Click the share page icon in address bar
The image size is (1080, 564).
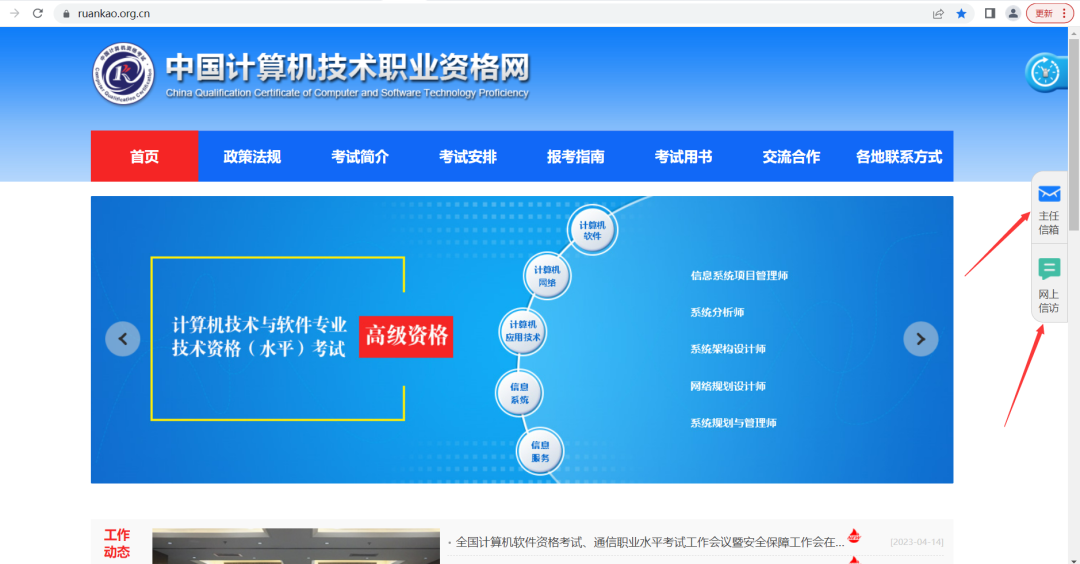tap(938, 14)
